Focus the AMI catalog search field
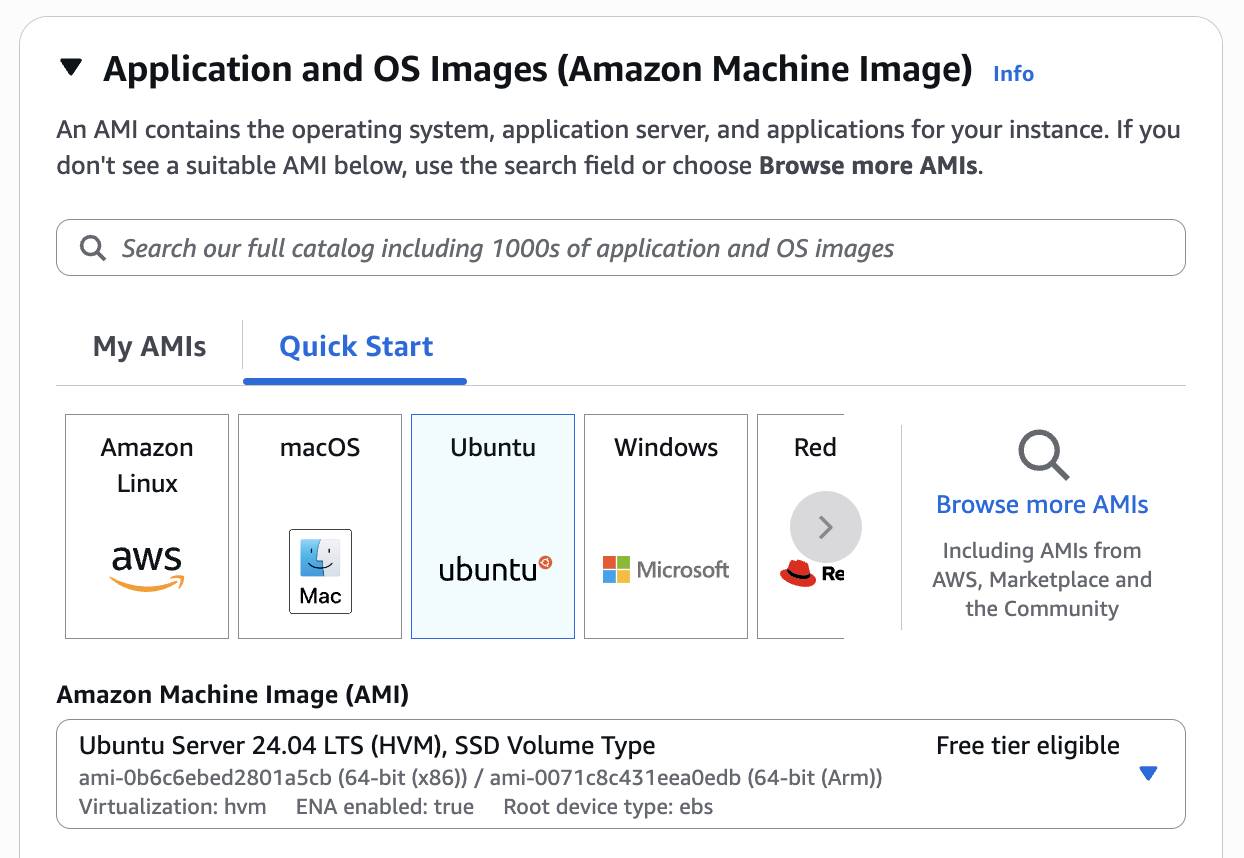 point(620,248)
